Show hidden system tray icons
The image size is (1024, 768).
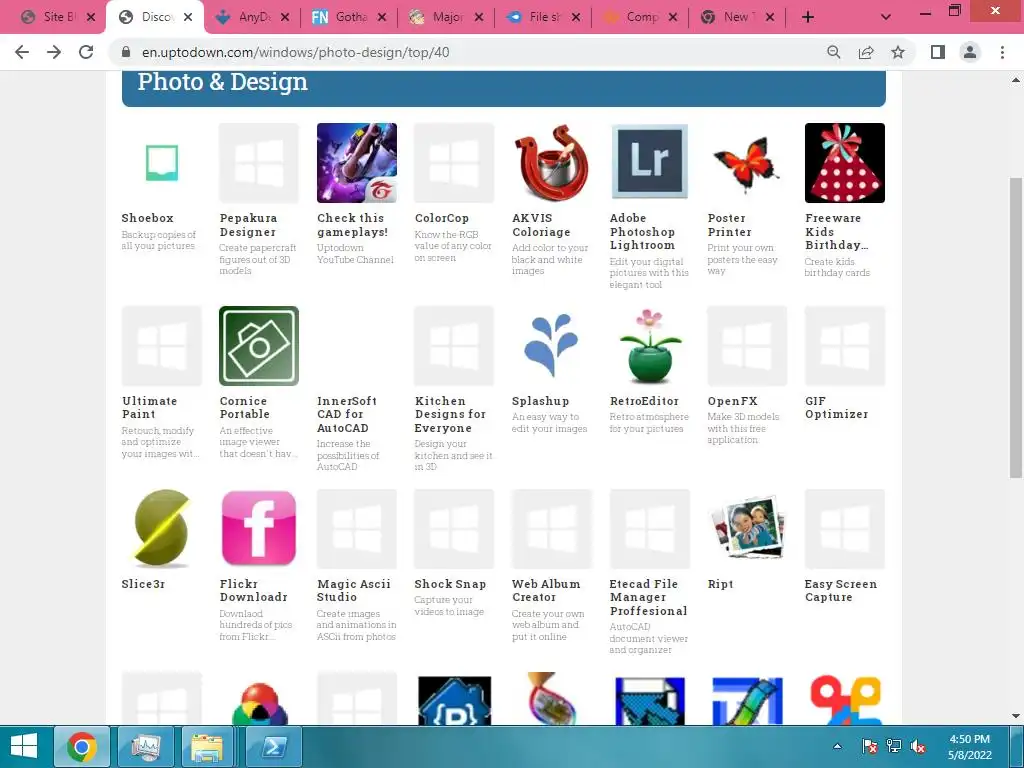point(837,746)
